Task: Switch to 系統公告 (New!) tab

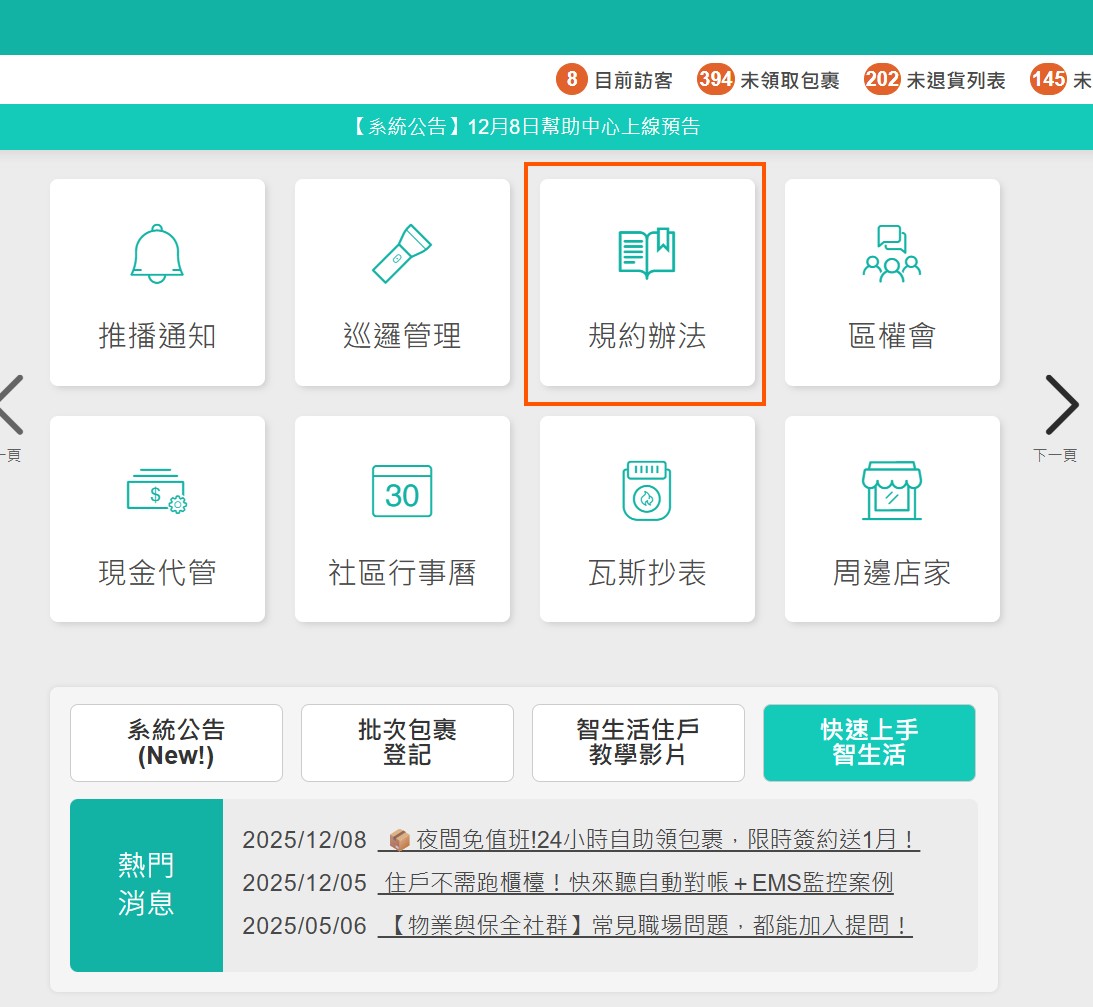Action: [176, 743]
